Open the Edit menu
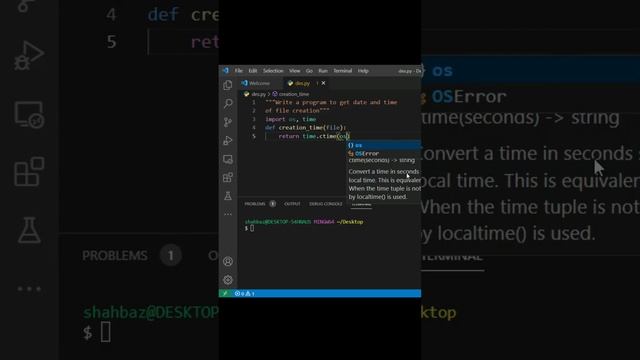This screenshot has height=360, width=640. click(253, 71)
